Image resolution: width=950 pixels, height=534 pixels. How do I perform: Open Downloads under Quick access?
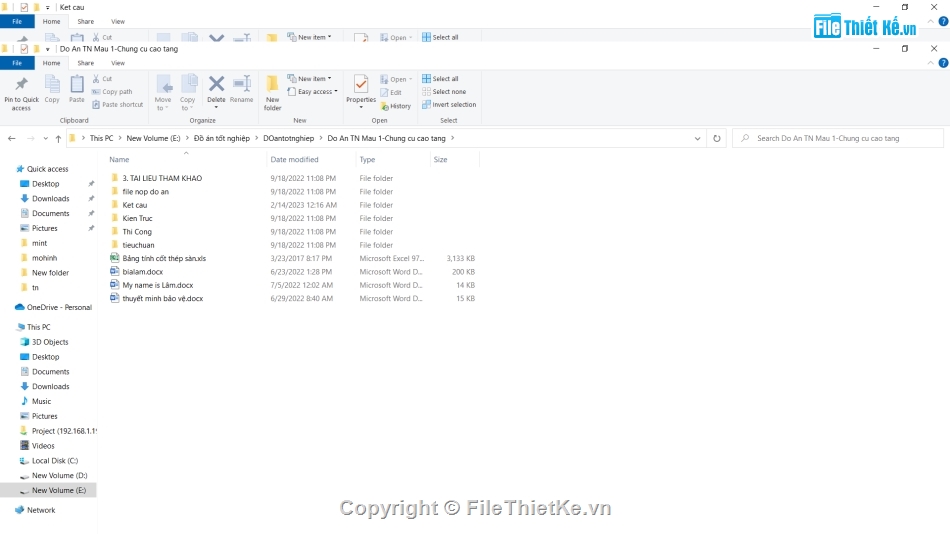click(50, 198)
